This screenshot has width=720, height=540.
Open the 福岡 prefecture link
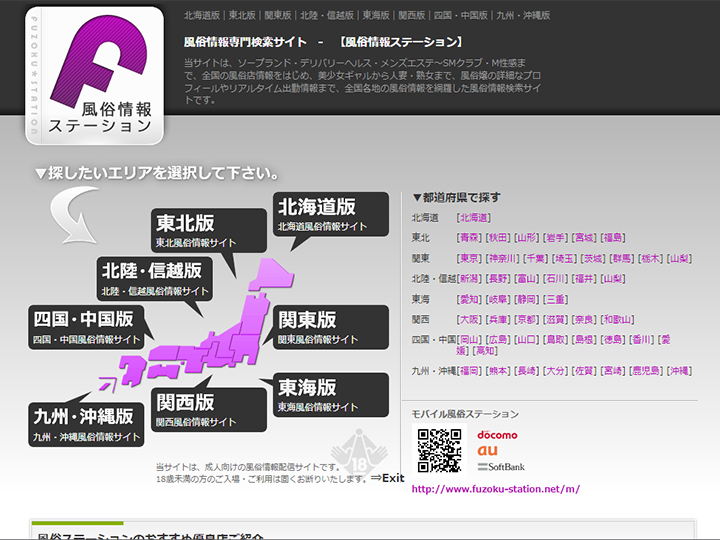(x=469, y=371)
